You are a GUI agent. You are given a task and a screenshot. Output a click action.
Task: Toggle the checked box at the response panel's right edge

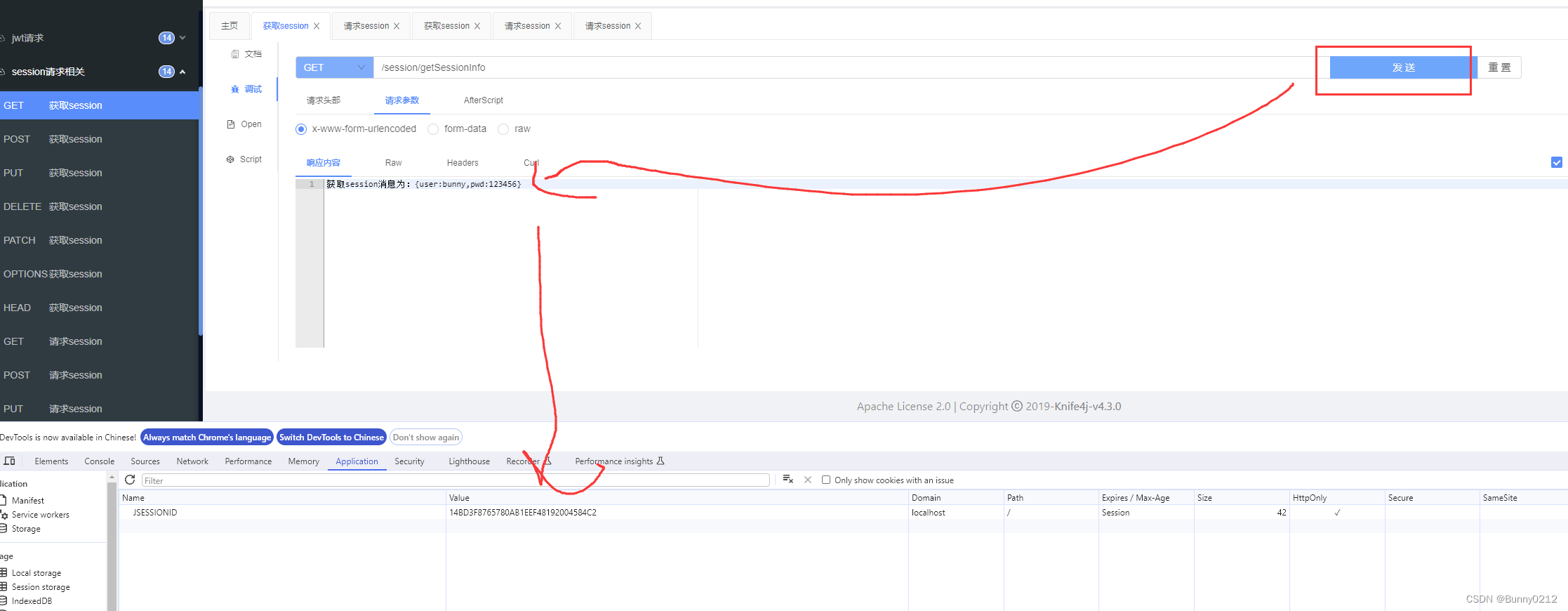coord(1557,162)
